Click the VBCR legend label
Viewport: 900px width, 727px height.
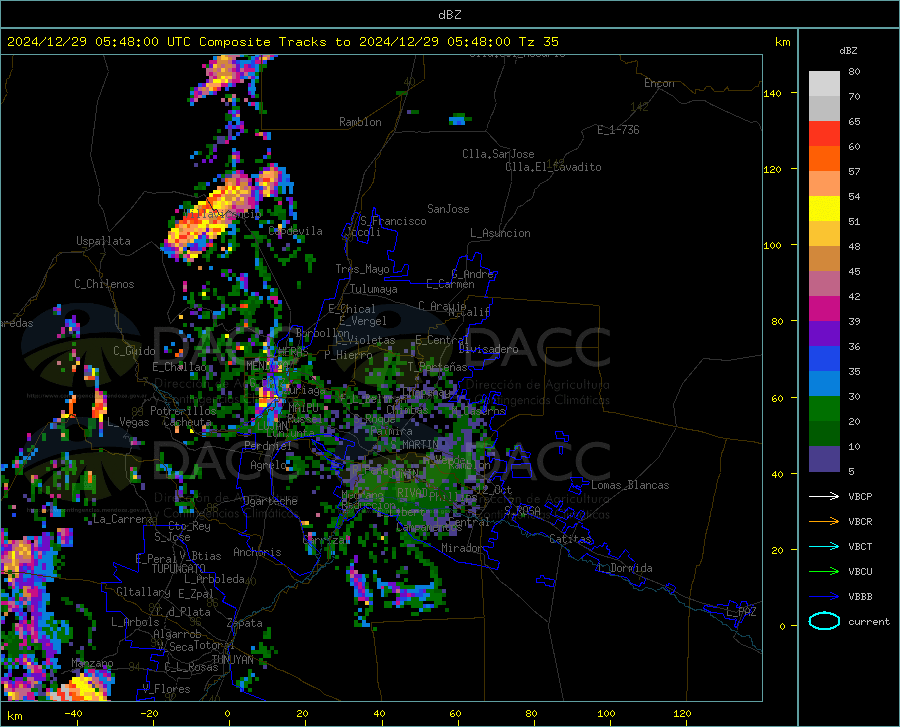coord(860,522)
